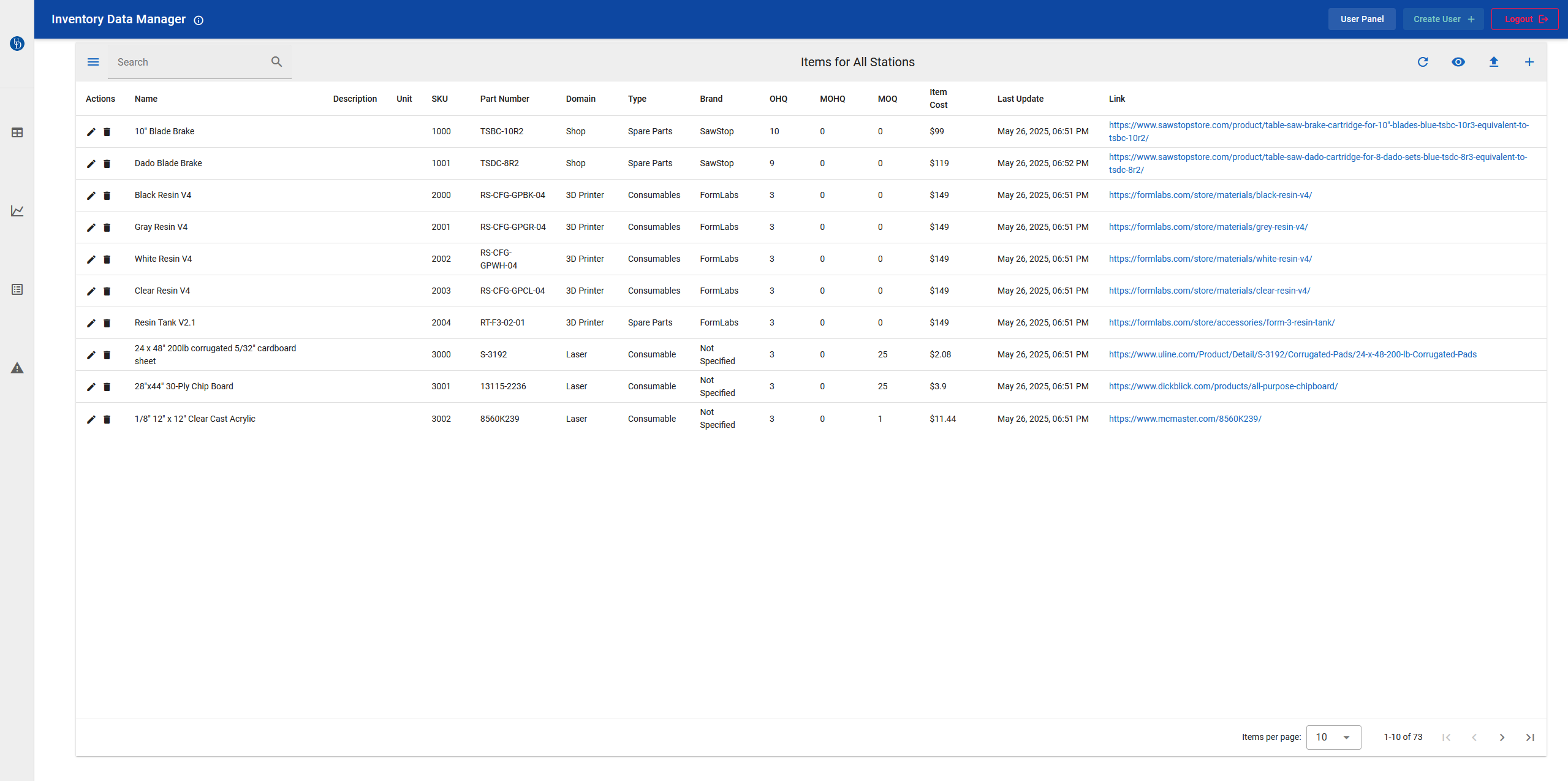Screen dimensions: 1568x781
Task: Click the User Panel button
Action: (x=1362, y=19)
